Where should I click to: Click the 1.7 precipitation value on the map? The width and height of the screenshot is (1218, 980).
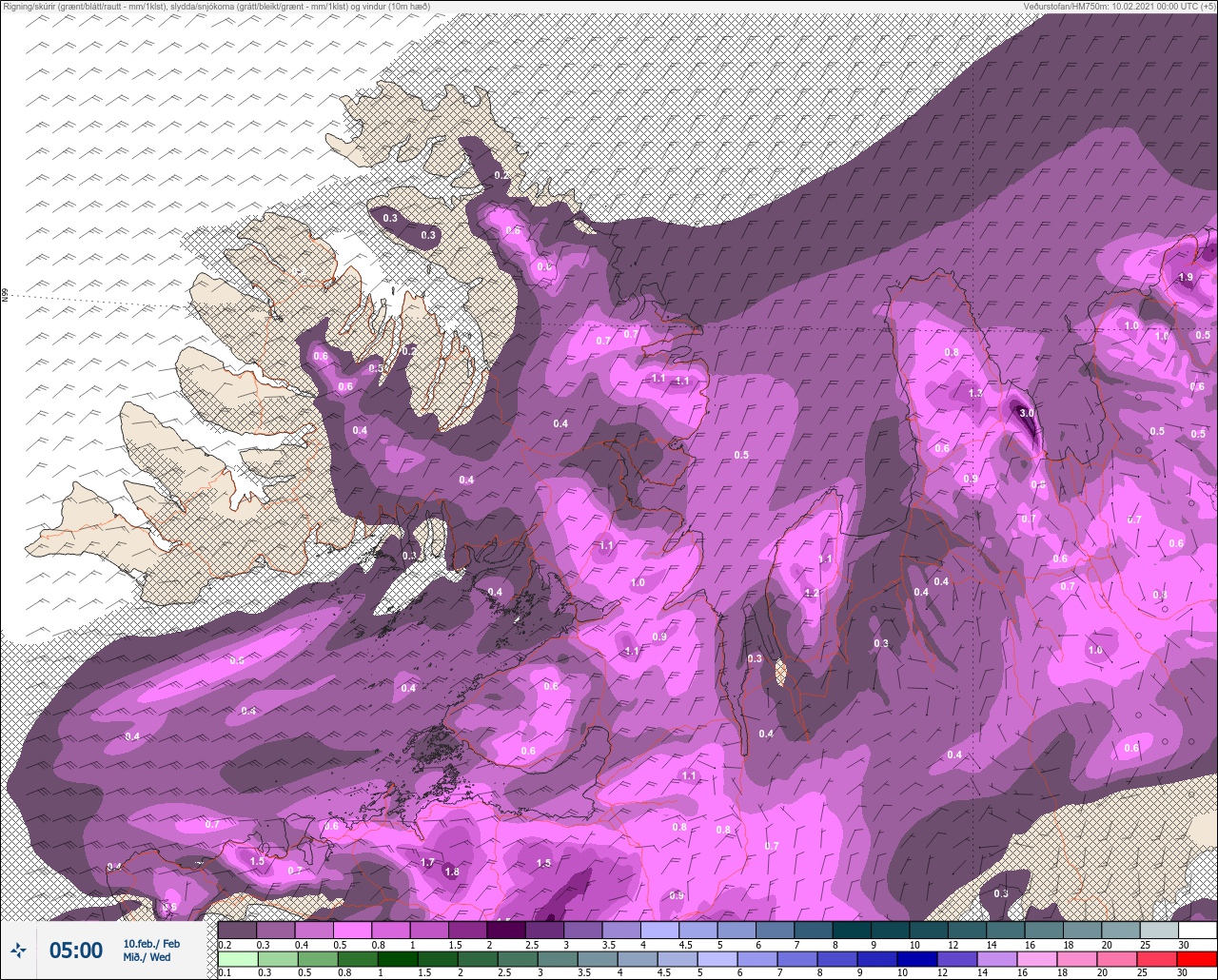427,862
